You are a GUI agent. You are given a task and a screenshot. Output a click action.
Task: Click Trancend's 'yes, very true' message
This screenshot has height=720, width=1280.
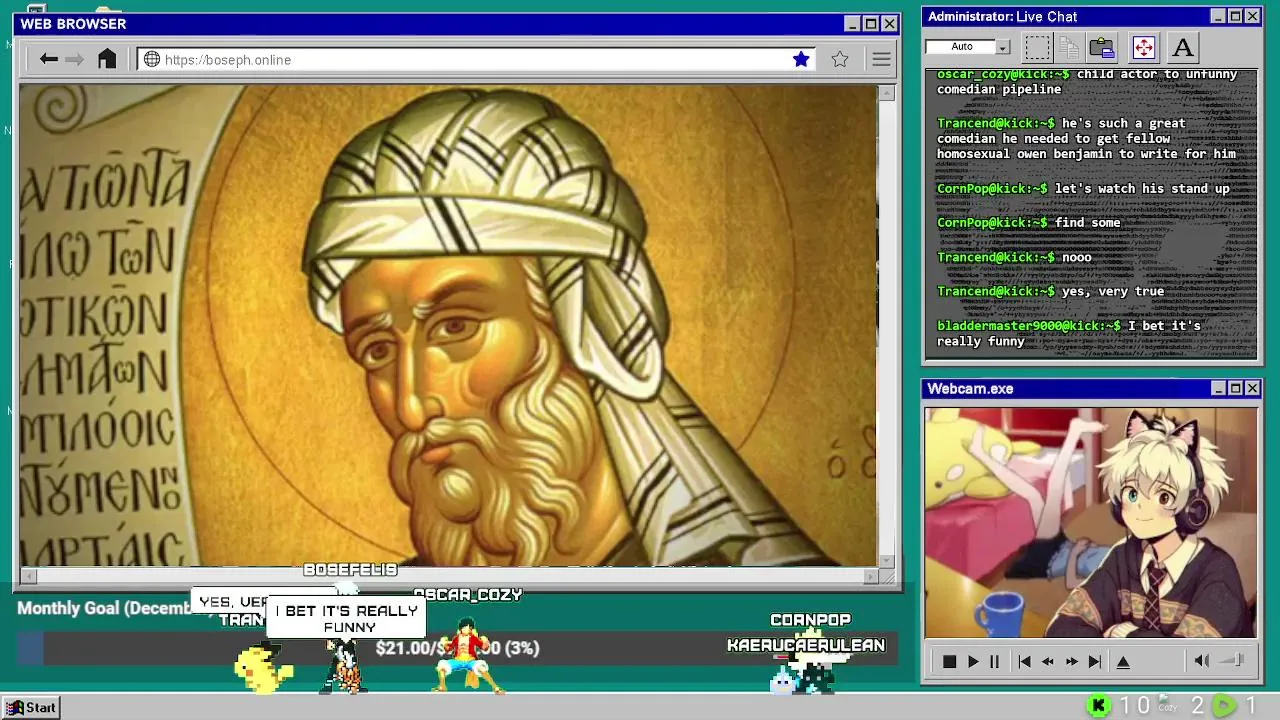click(1050, 291)
